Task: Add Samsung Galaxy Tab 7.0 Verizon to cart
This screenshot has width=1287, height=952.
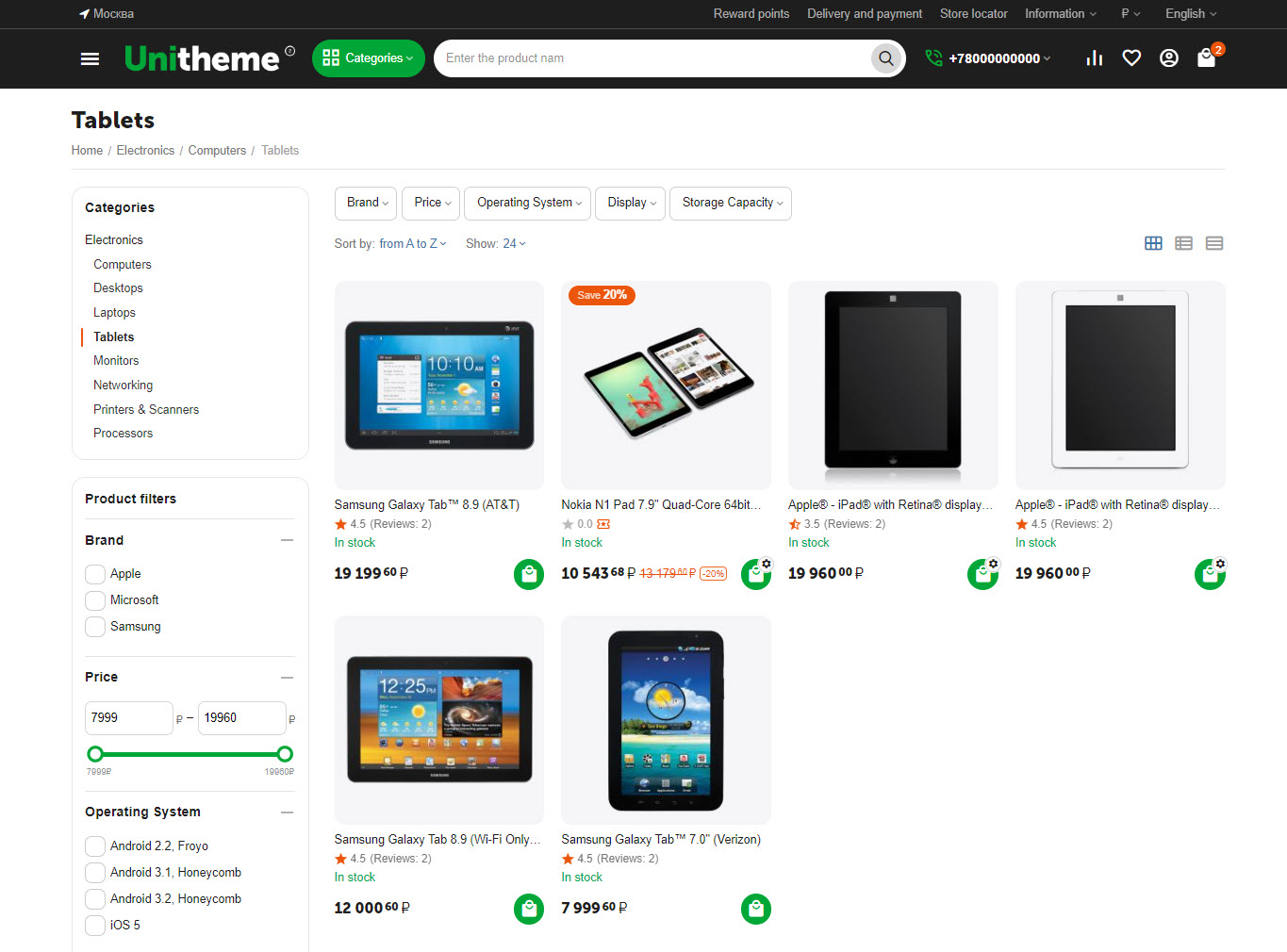Action: [x=756, y=909]
